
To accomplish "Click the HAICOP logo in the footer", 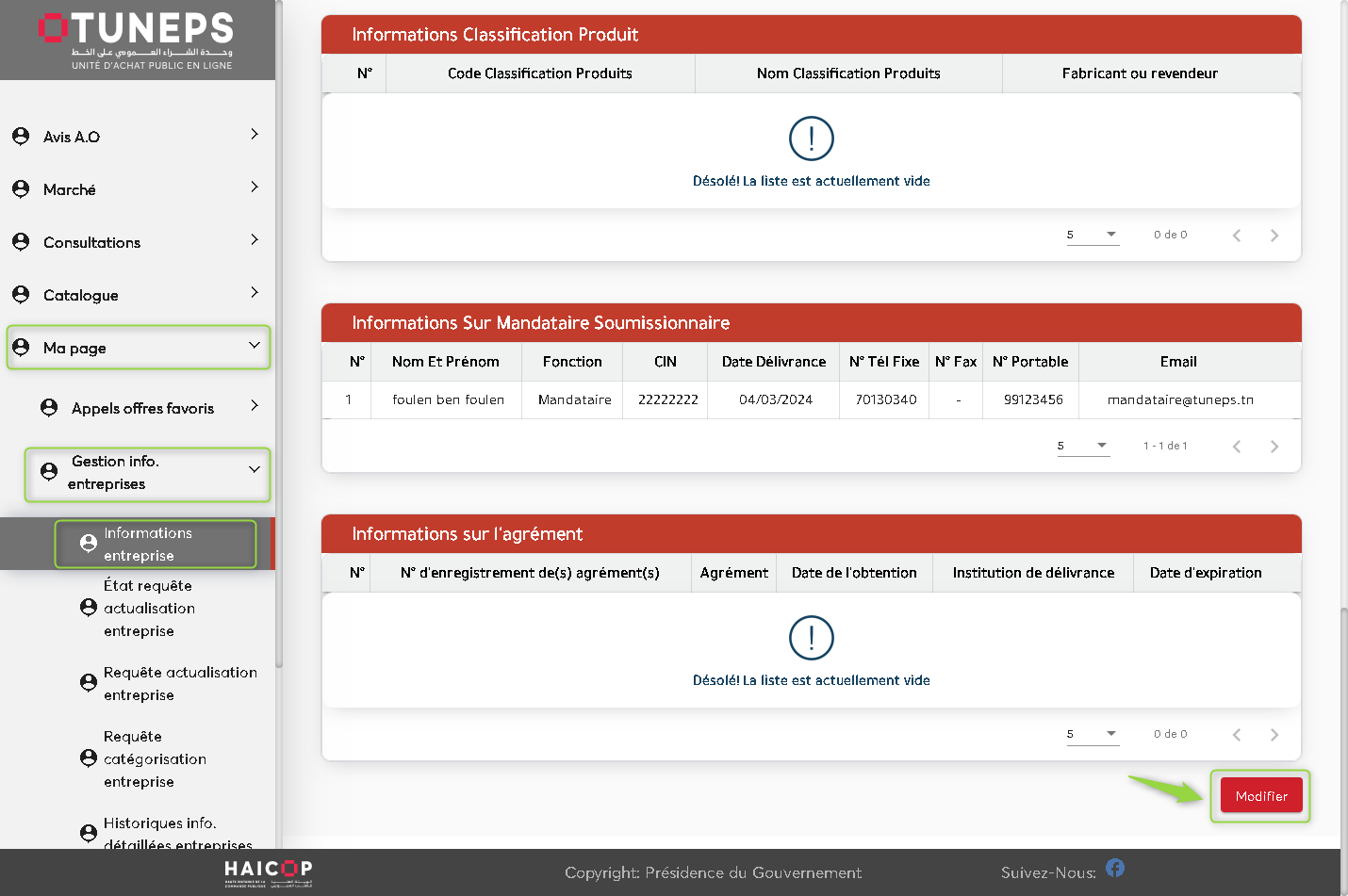I will coord(268,872).
